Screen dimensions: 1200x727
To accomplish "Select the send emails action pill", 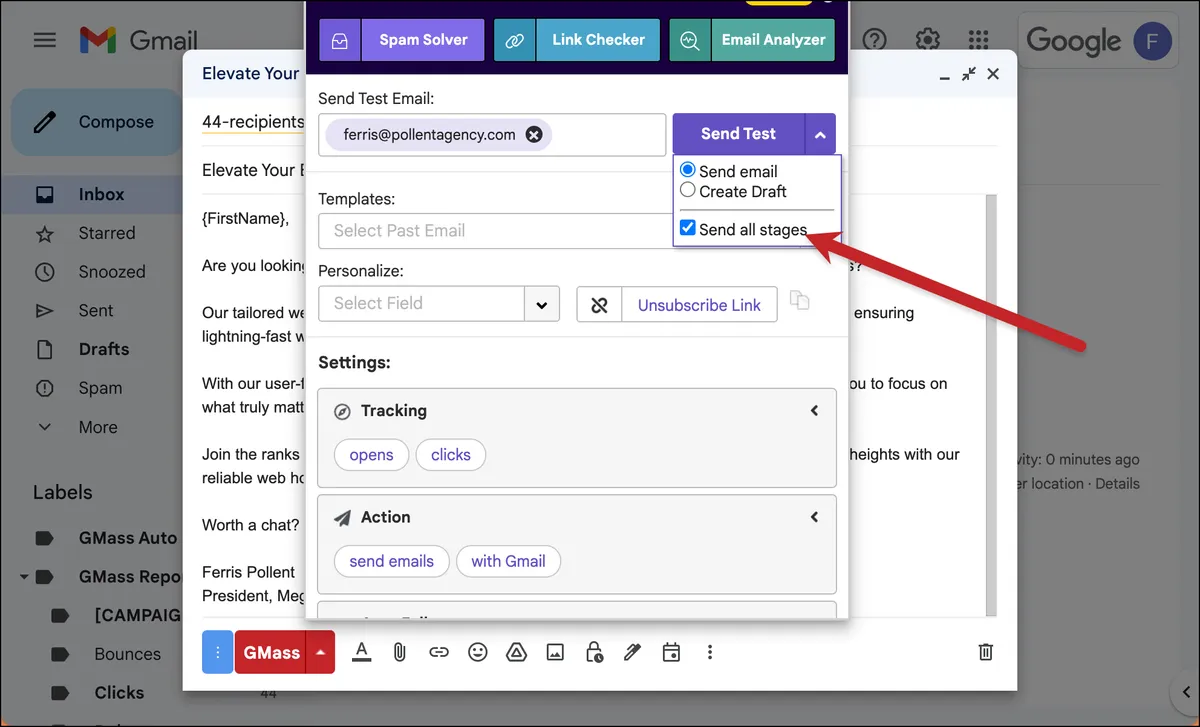I will (x=391, y=561).
